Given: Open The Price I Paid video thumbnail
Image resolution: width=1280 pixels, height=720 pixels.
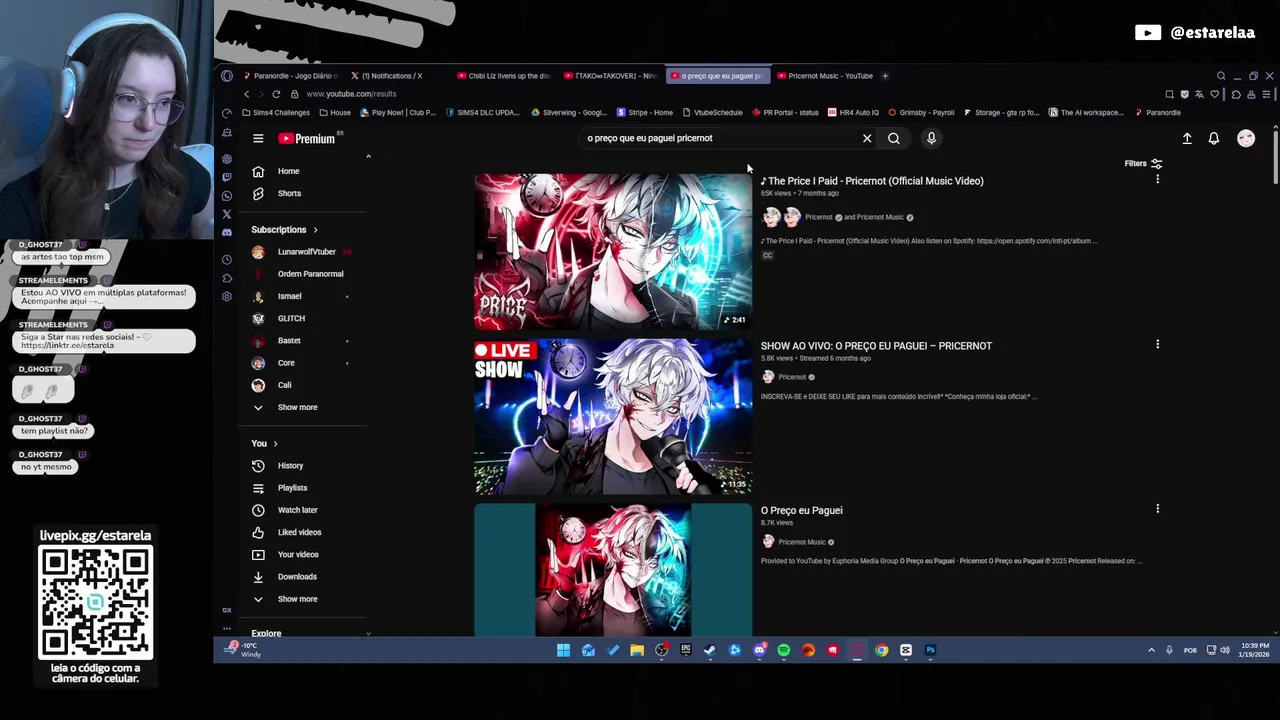Looking at the screenshot, I should click(x=613, y=251).
